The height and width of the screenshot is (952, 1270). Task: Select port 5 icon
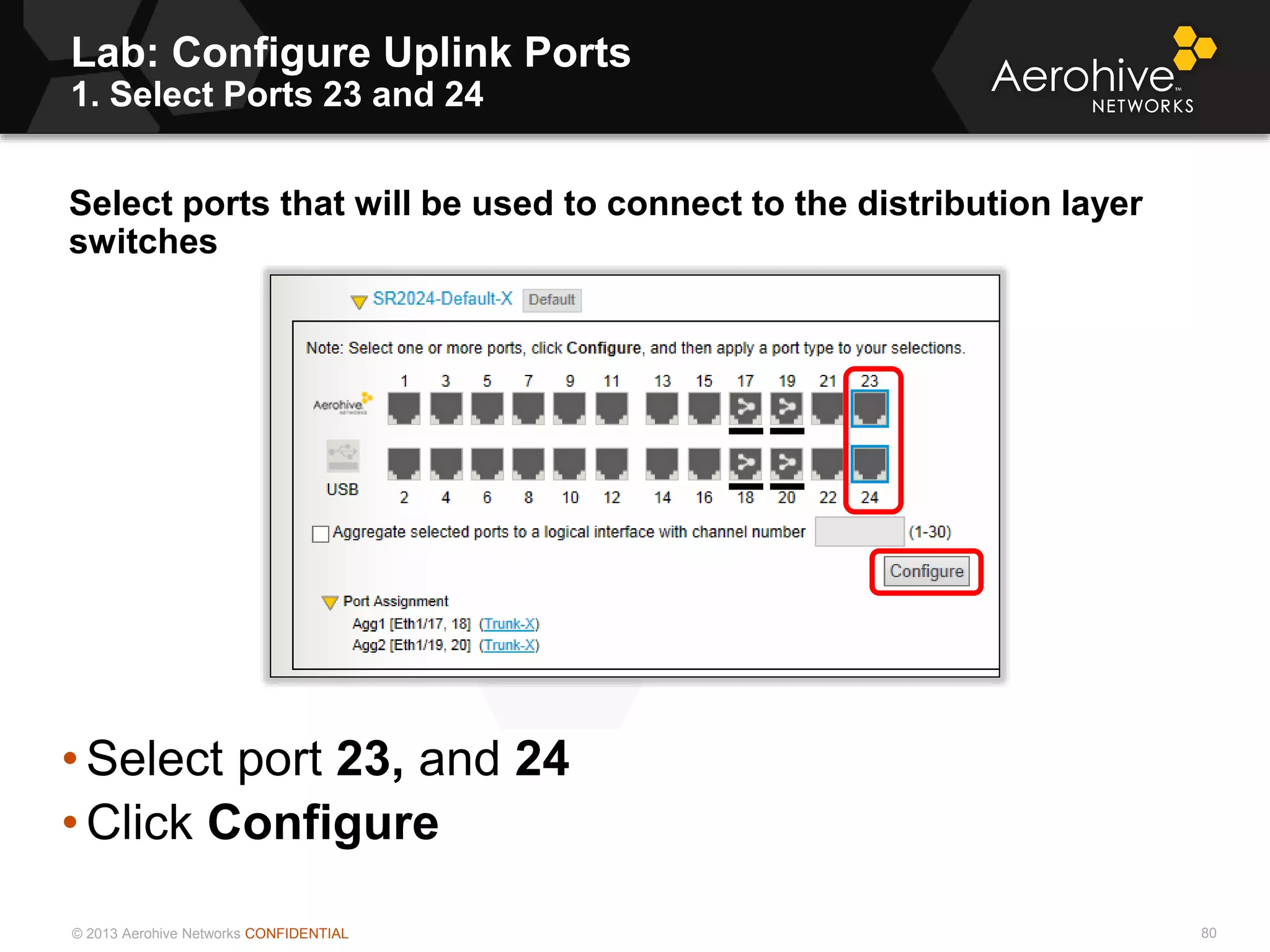[x=487, y=408]
